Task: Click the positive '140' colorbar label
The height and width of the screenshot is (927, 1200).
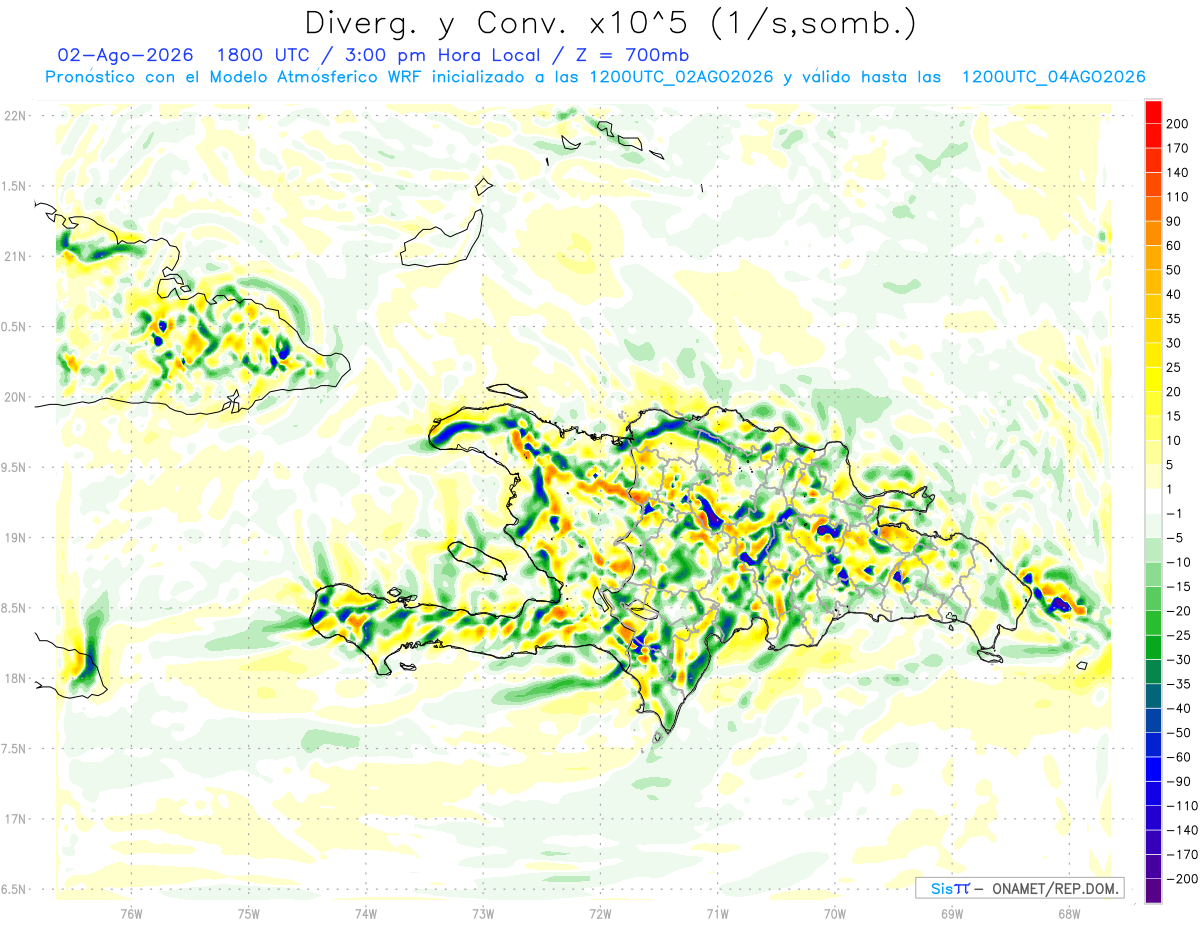Action: pyautogui.click(x=1179, y=173)
